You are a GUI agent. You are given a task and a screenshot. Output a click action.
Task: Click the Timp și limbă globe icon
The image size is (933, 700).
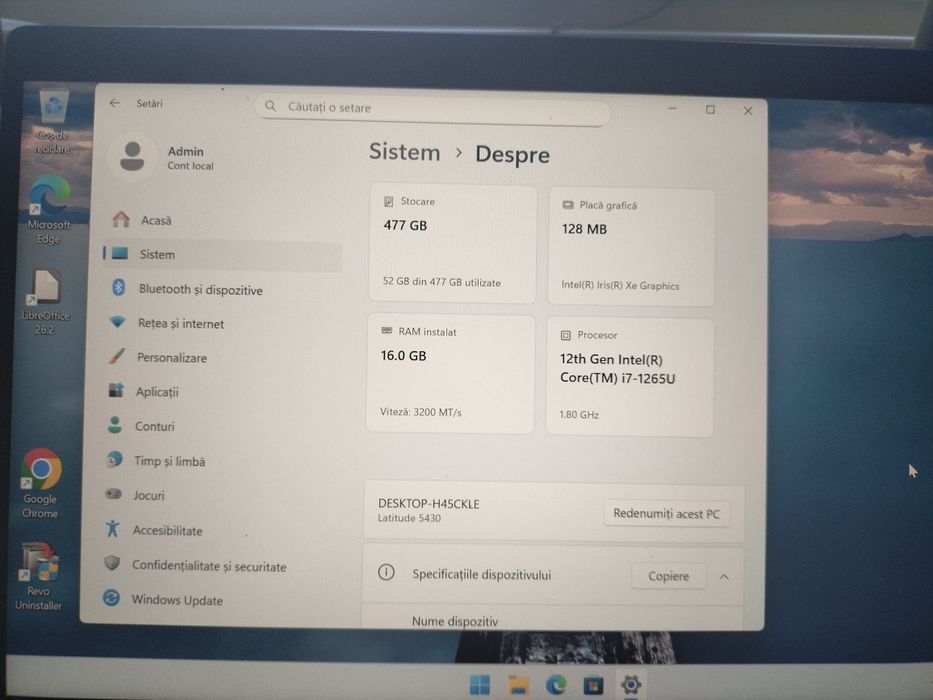coord(114,459)
